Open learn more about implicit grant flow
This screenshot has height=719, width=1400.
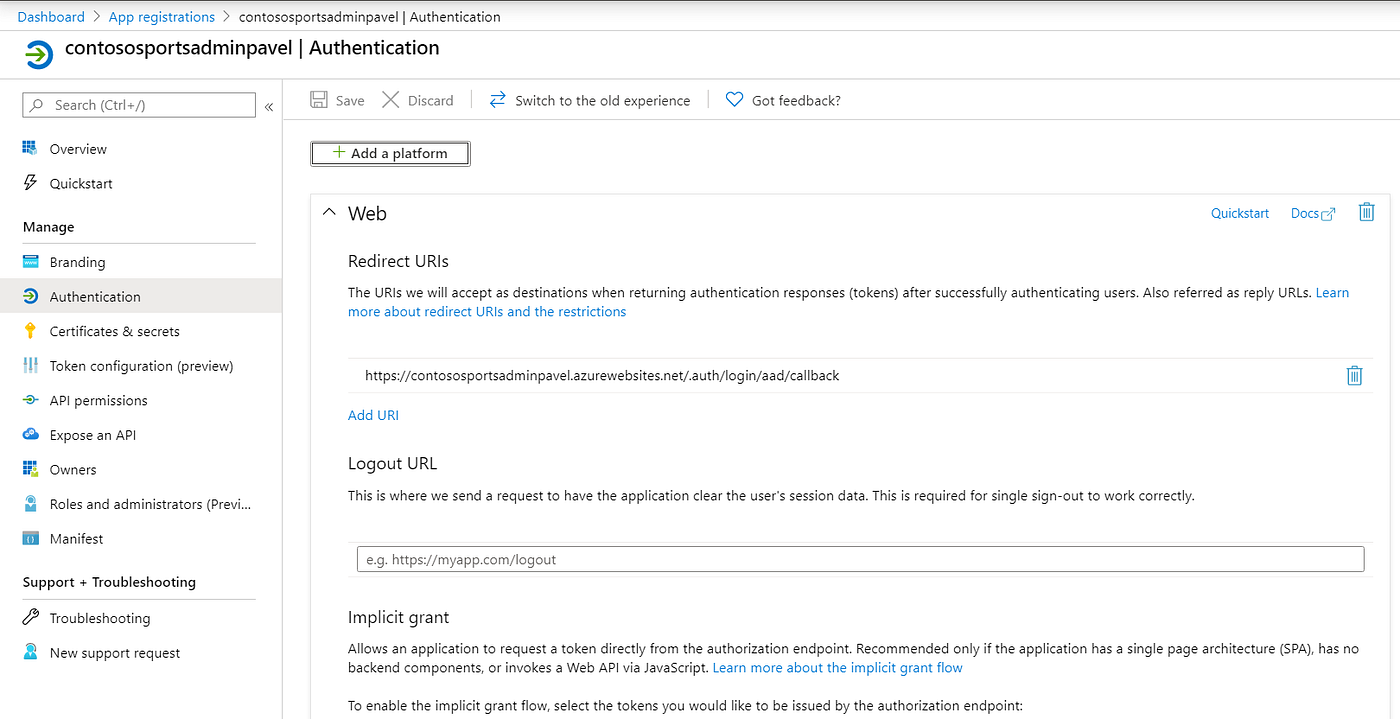pos(837,667)
